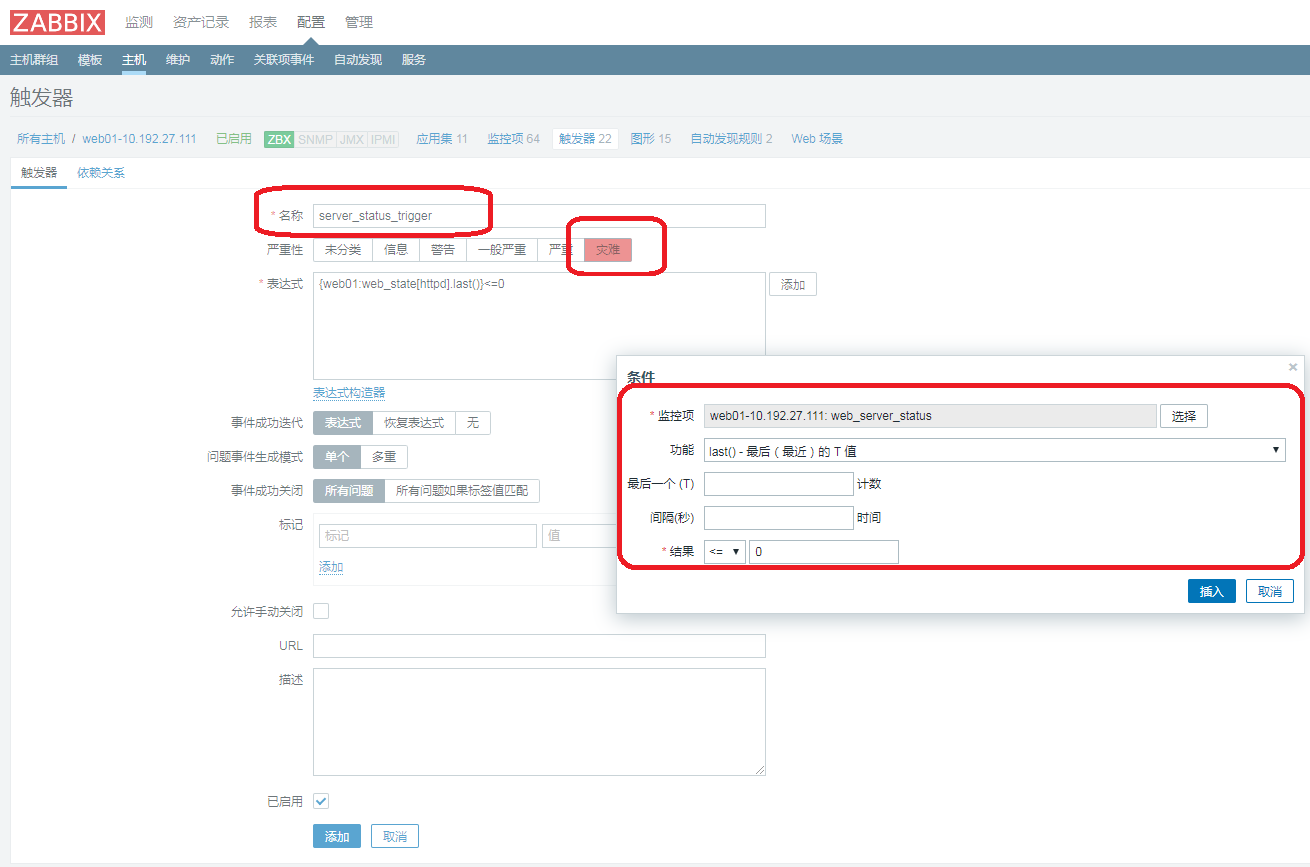
Task: Click the 所有主机 breadcrumb link
Action: point(41,139)
